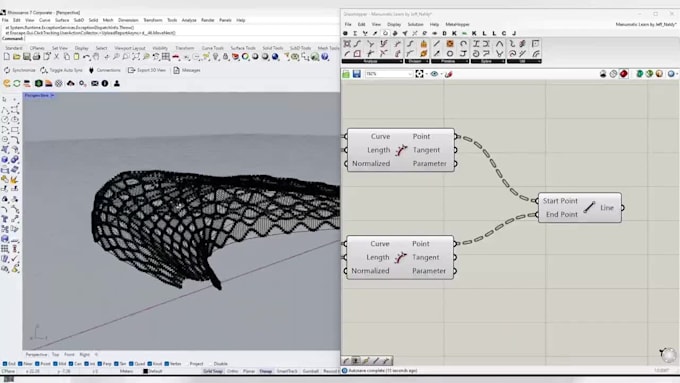Save Grasshopper document with floppy icon
The image size is (680, 383).
coord(356,74)
